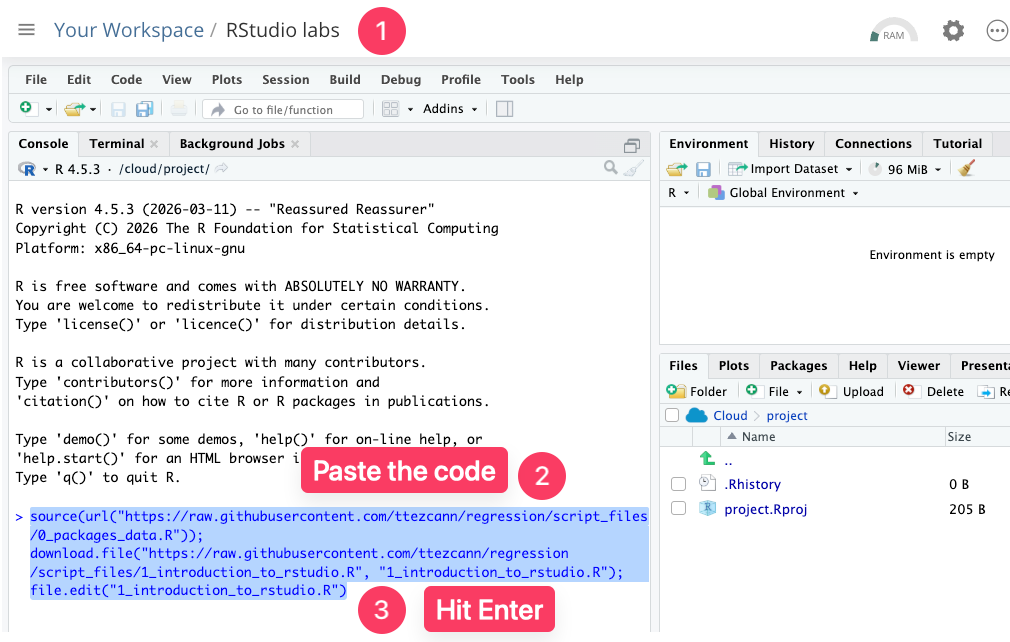1010x642 pixels.
Task: Go up one directory green arrow
Action: point(707,458)
